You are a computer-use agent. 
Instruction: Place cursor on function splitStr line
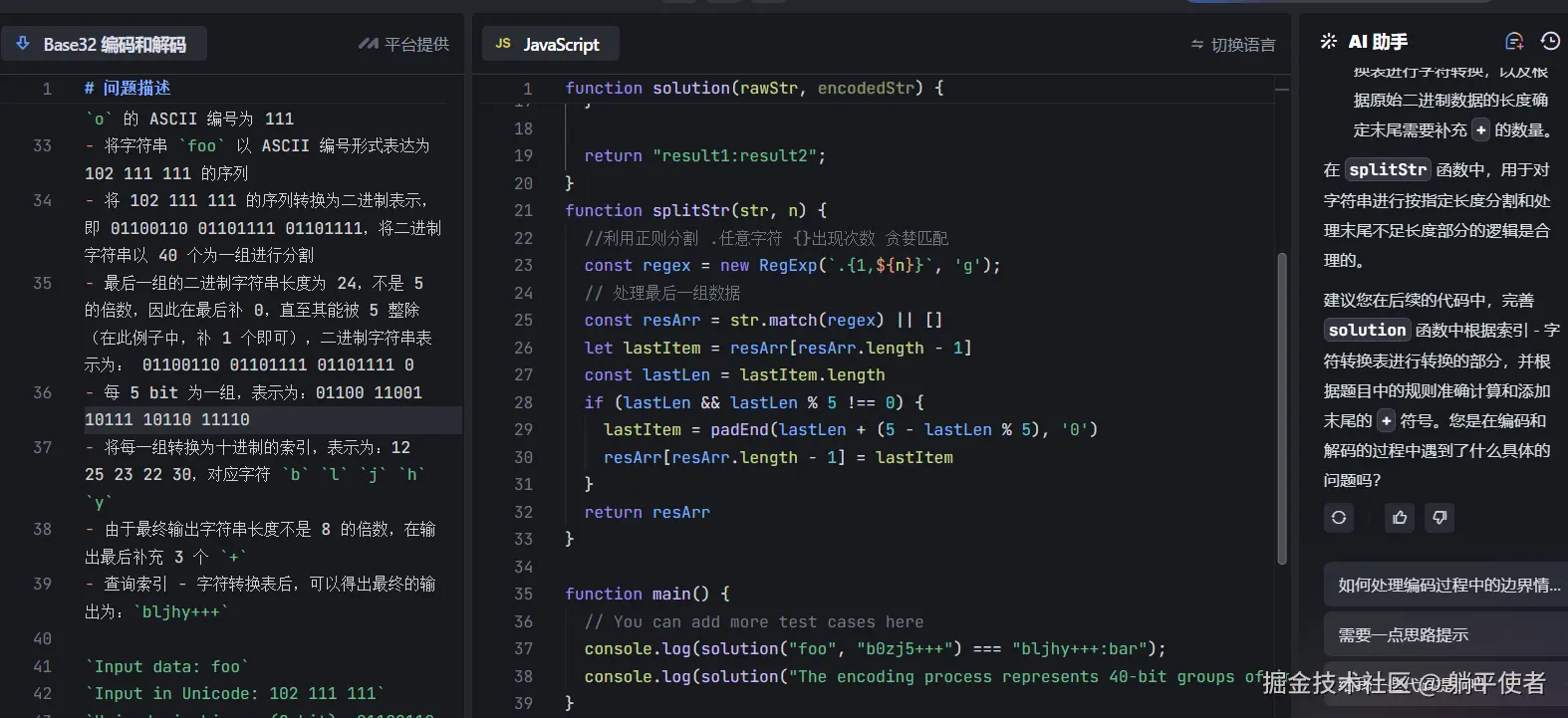coord(695,211)
